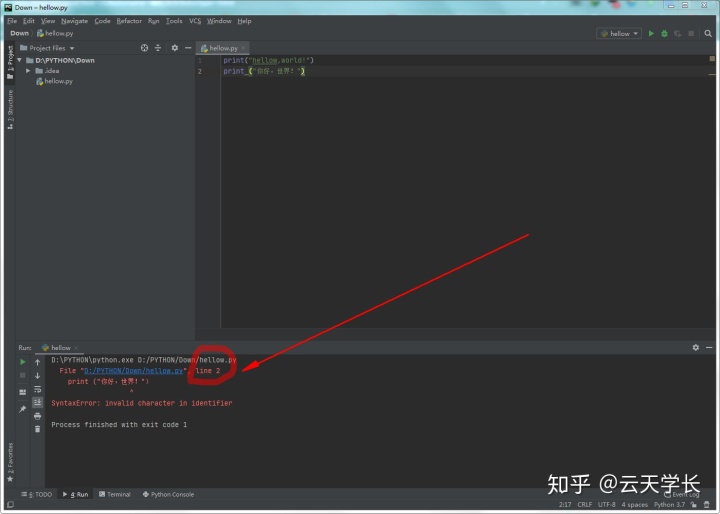Restore layout icon in Run panel
Image resolution: width=720 pixels, height=514 pixels.
[x=22, y=392]
